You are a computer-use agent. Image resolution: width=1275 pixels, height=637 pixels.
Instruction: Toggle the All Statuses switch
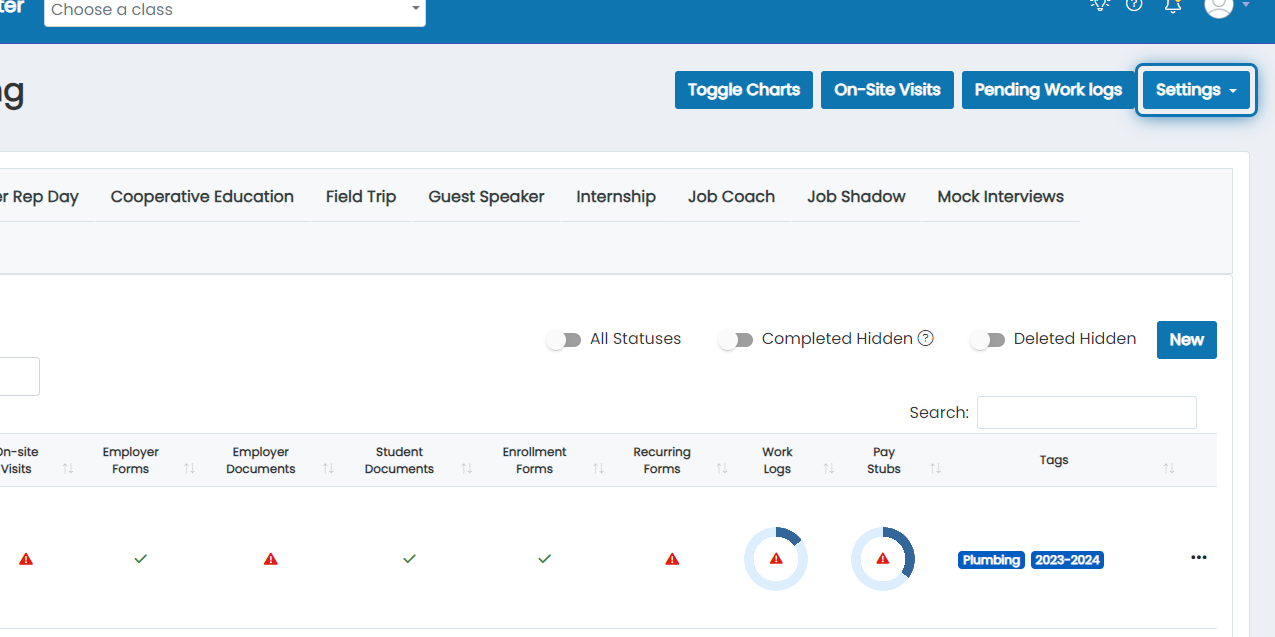tap(564, 340)
